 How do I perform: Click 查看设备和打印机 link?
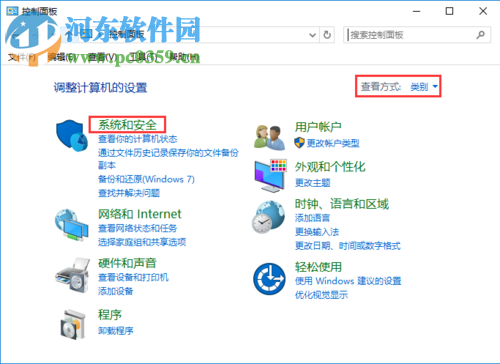pyautogui.click(x=133, y=277)
